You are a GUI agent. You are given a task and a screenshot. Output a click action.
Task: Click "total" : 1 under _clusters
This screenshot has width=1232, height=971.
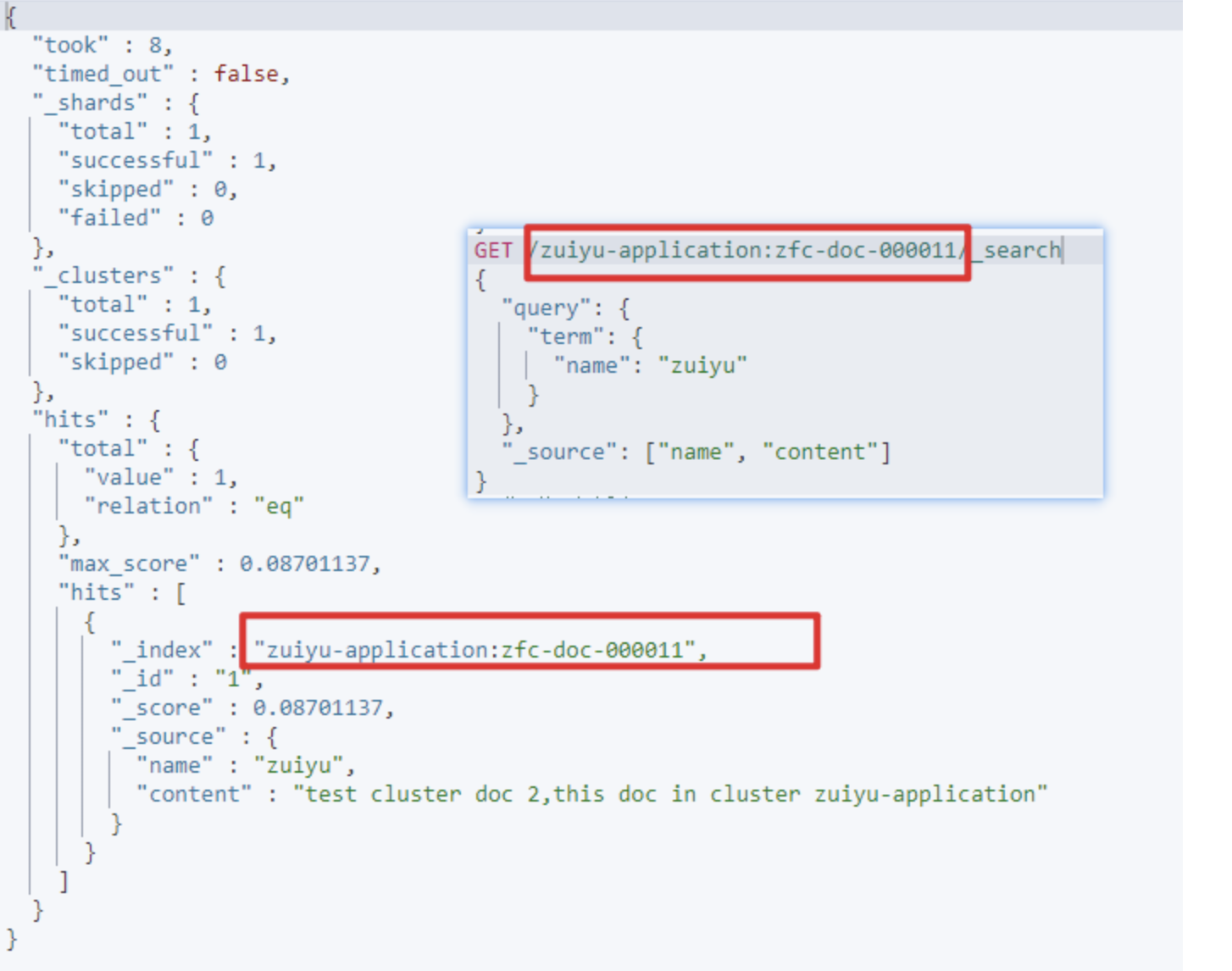(x=135, y=304)
